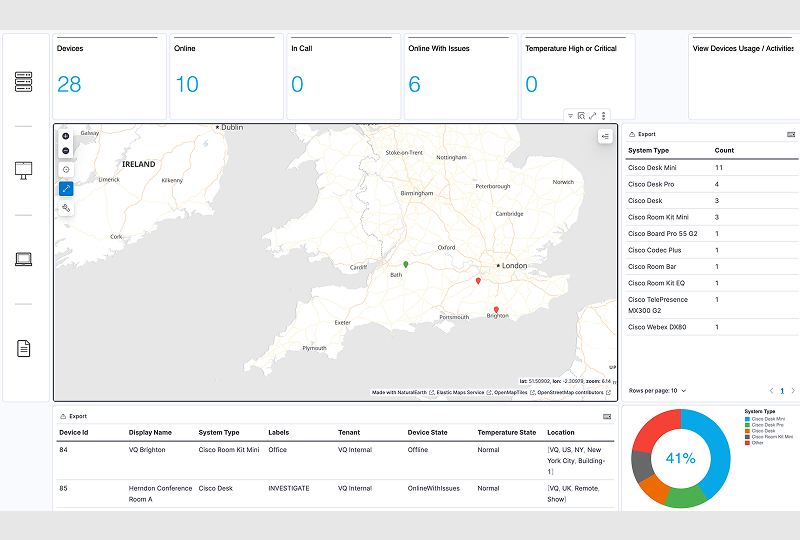Toggle the blue map measure tool
Image resolution: width=800 pixels, height=540 pixels.
(66, 189)
